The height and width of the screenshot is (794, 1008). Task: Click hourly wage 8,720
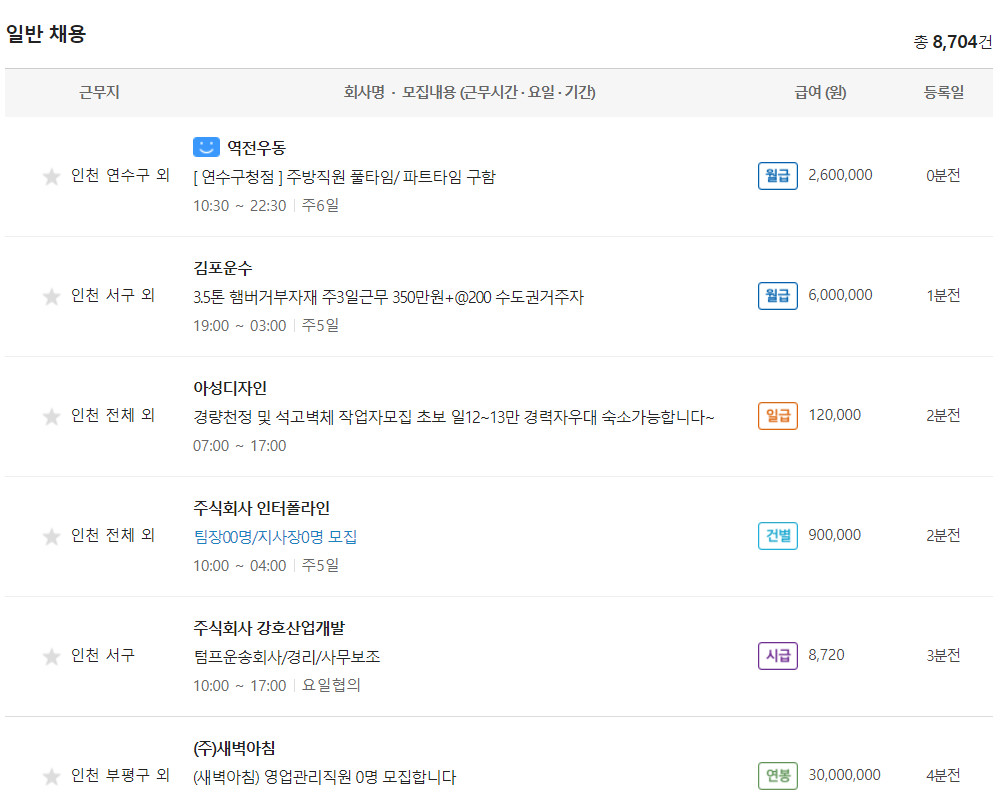tap(826, 655)
